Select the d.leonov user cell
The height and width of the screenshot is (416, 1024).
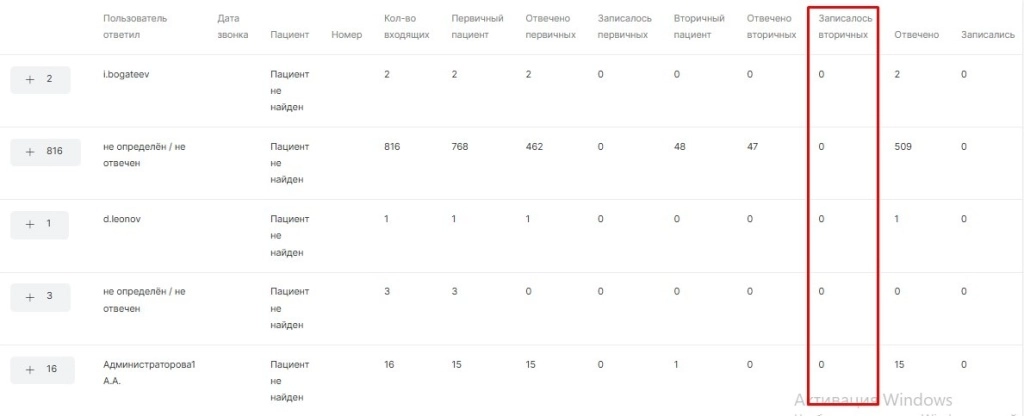(121, 219)
